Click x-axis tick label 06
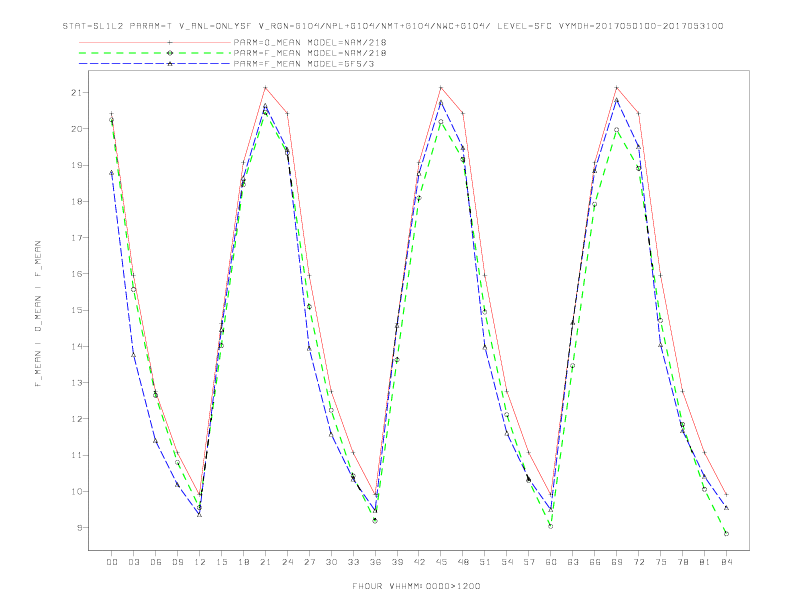792x612 pixels. click(x=156, y=562)
